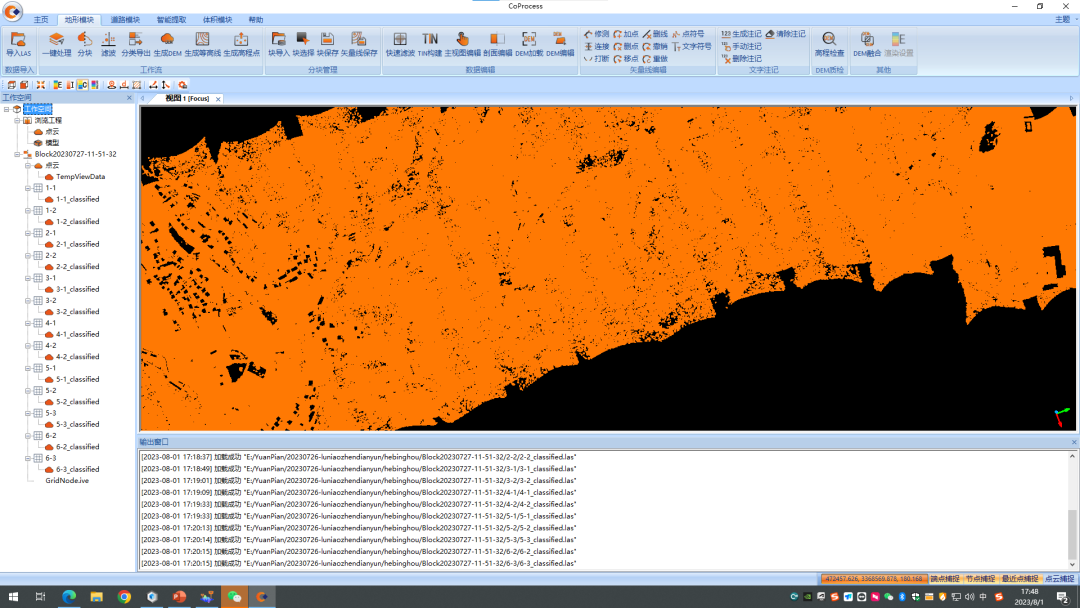Collapse the 5-3 block node
This screenshot has width=1080, height=608.
click(28, 413)
